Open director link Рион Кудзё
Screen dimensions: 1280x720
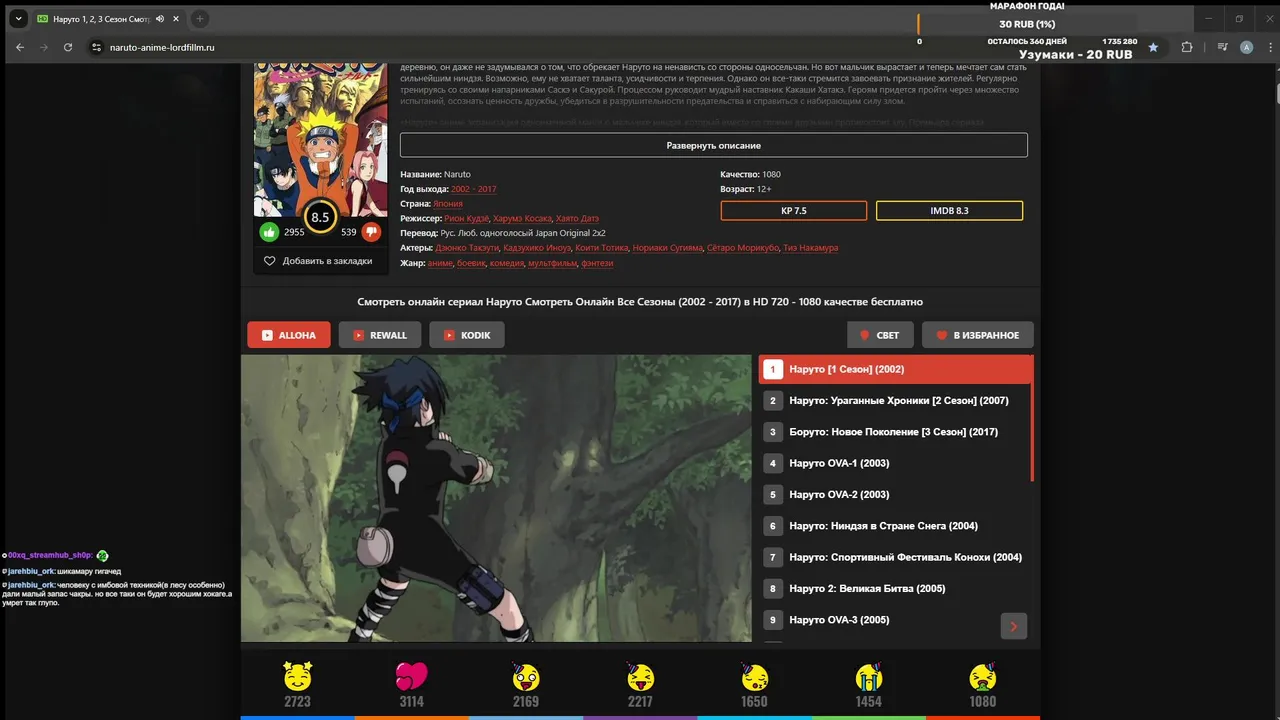467,218
